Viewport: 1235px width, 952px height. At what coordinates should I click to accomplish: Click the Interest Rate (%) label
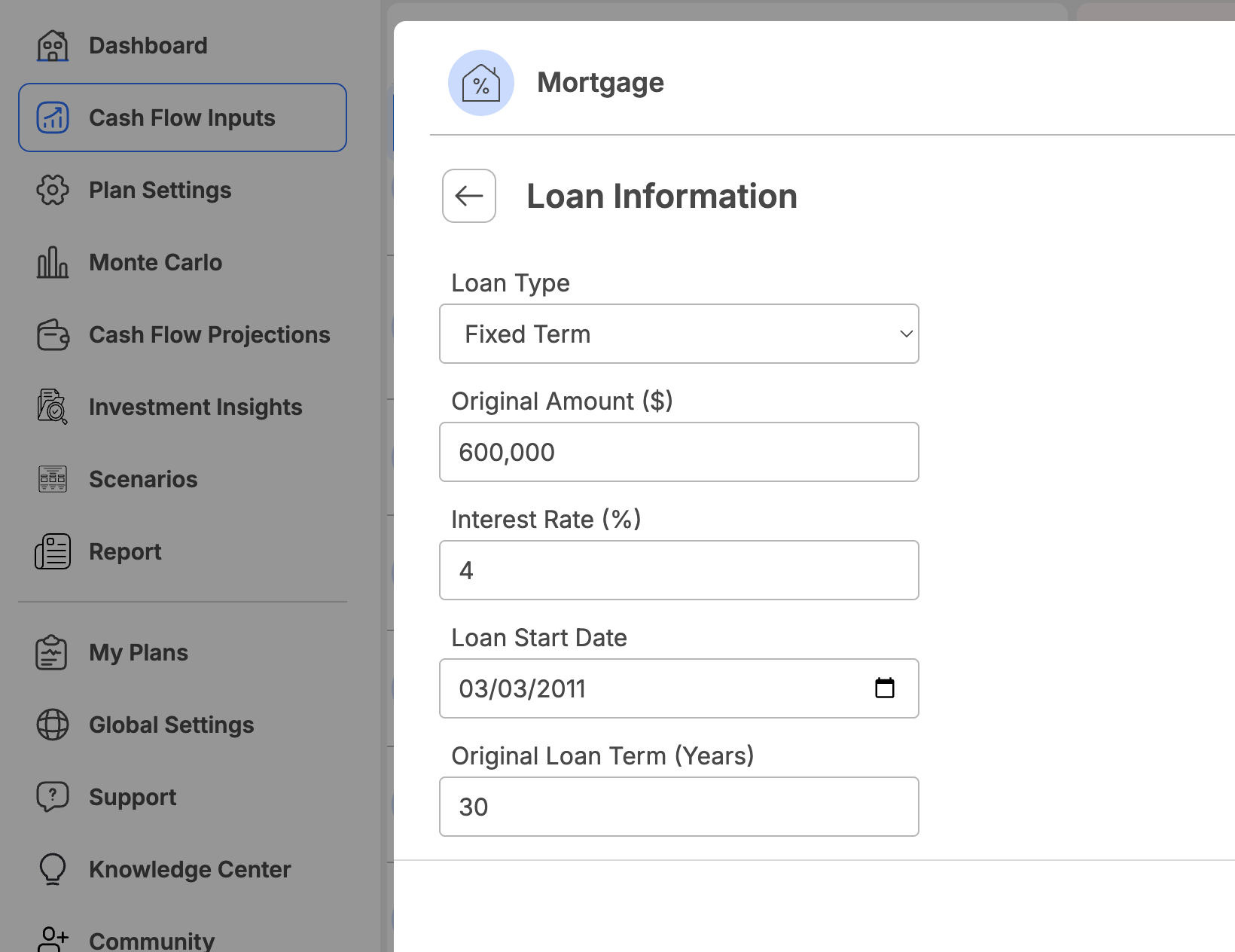point(546,520)
